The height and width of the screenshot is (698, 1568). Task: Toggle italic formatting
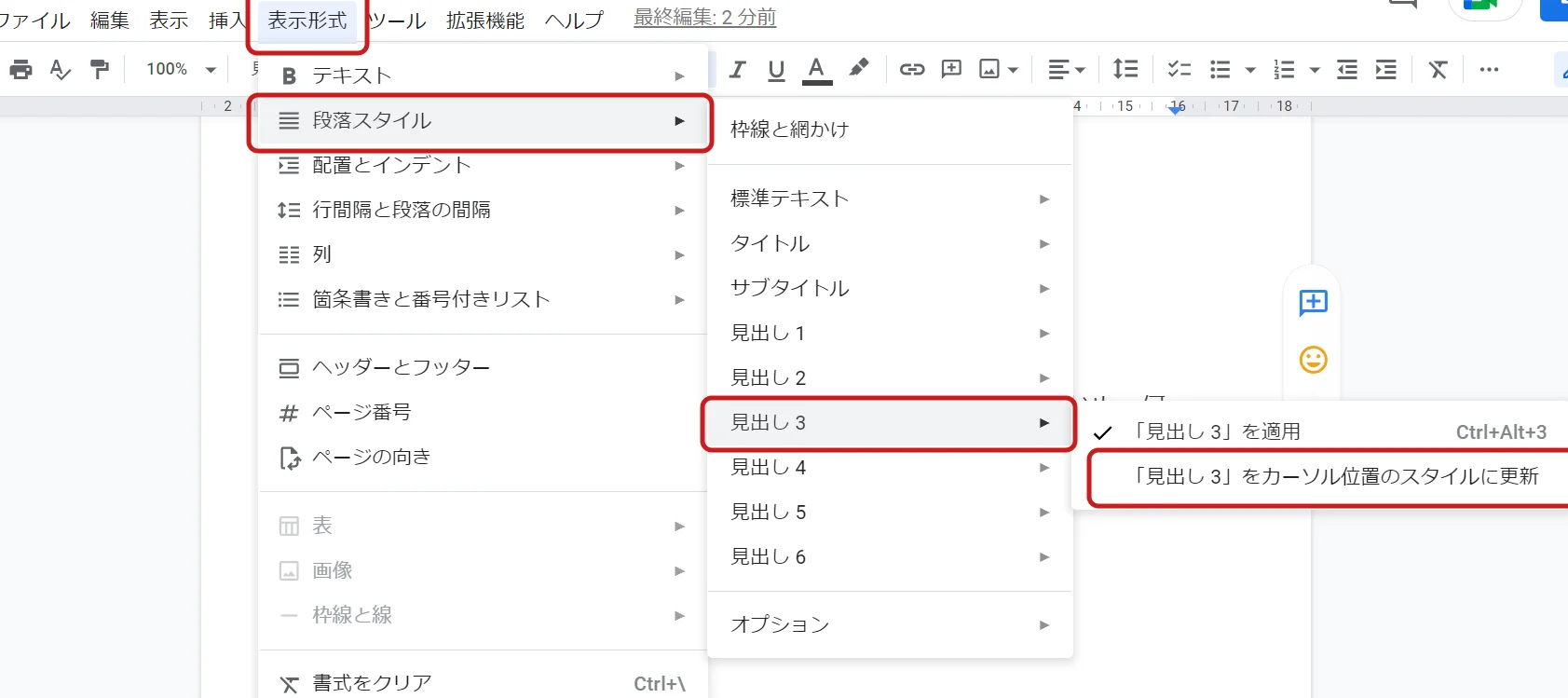coord(738,69)
